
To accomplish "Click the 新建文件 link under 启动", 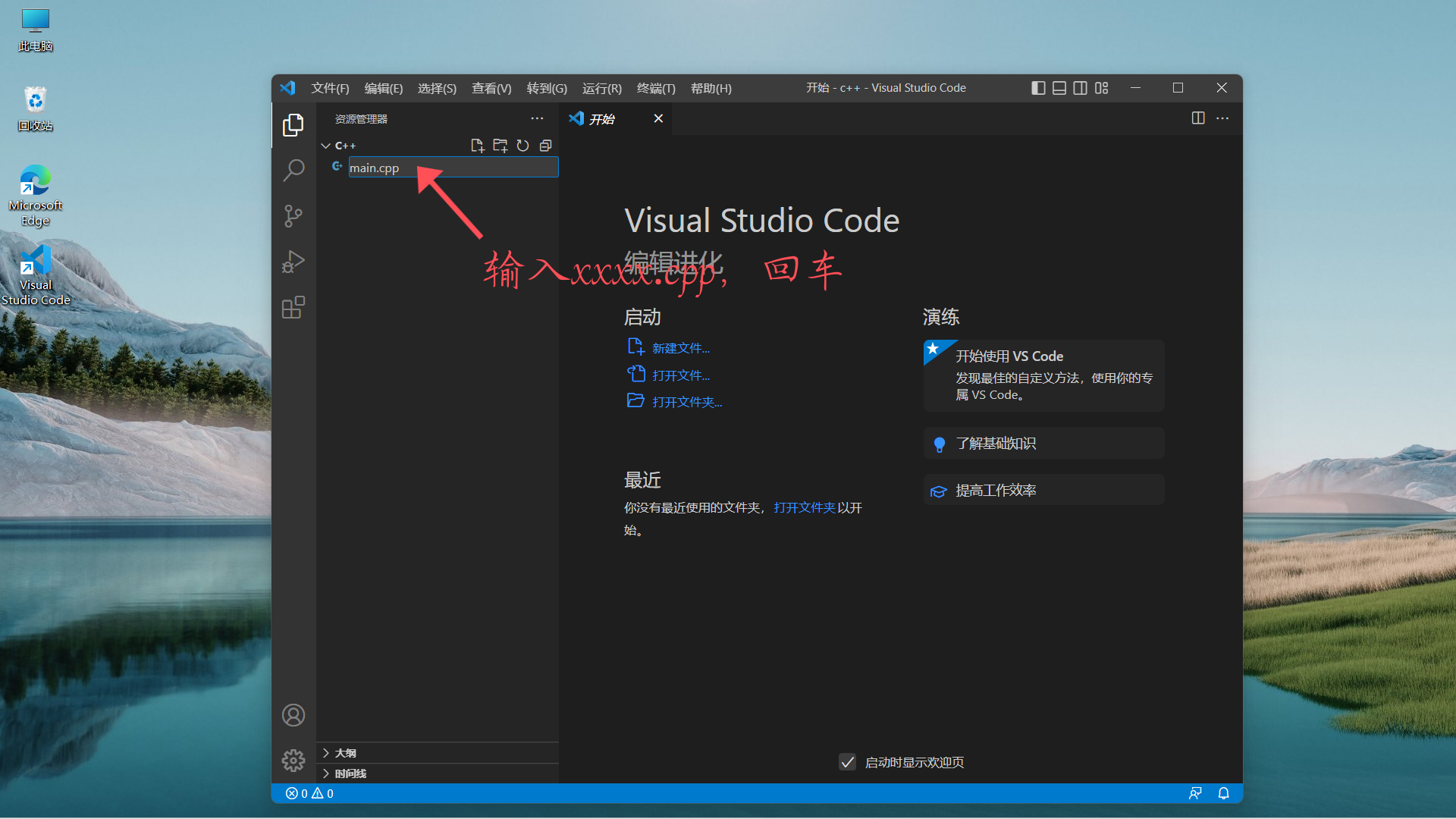I will point(680,347).
